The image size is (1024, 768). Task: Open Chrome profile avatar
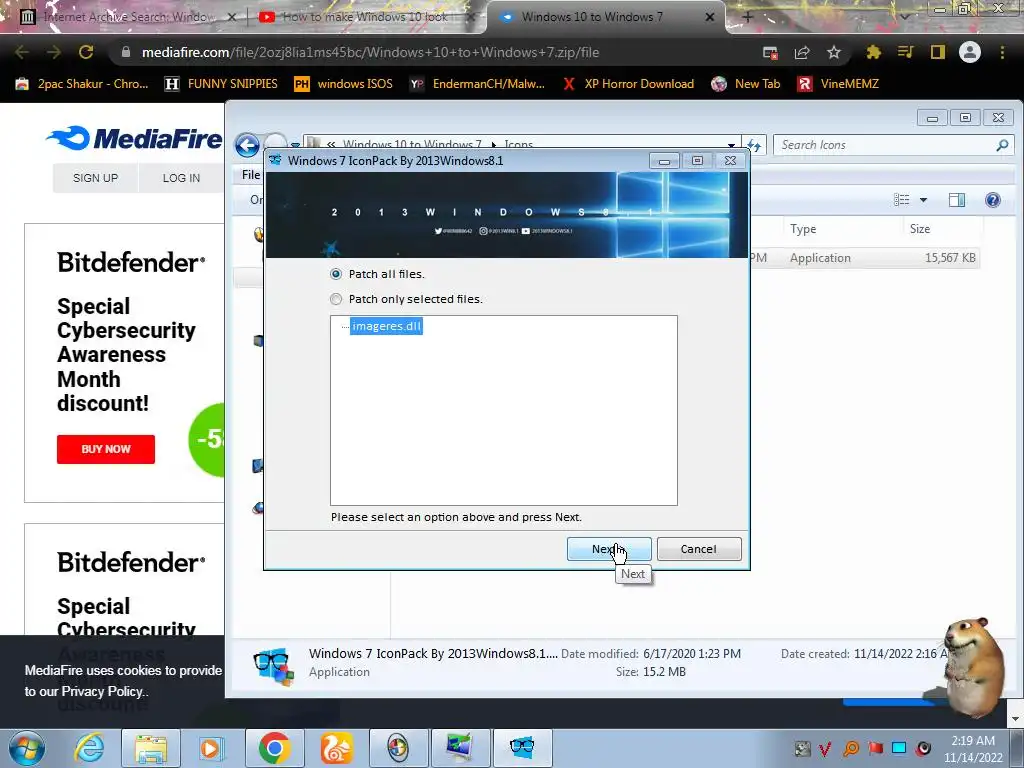[970, 52]
